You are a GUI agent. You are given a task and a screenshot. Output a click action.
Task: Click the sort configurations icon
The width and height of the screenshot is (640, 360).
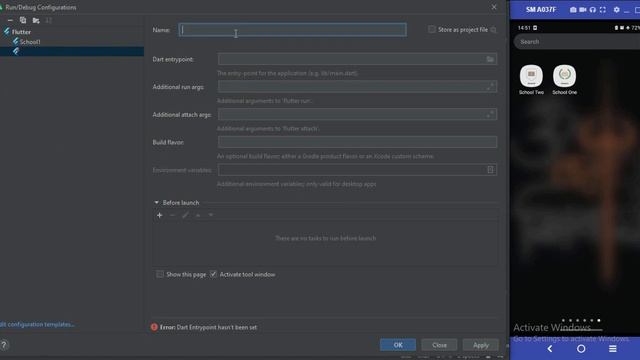click(49, 20)
